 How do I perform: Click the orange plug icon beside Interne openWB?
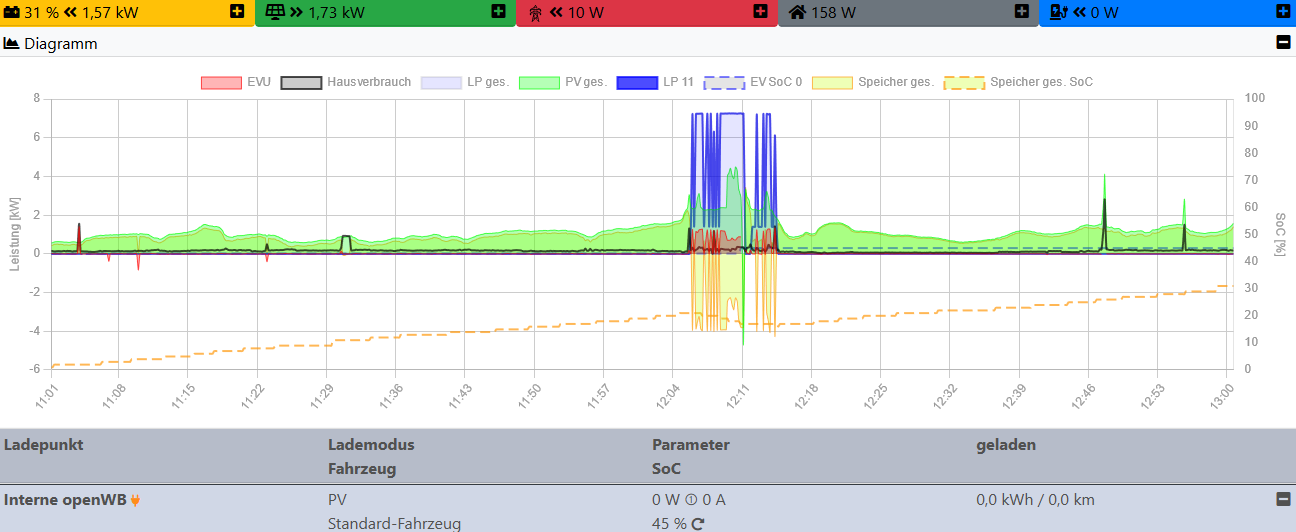pyautogui.click(x=135, y=500)
